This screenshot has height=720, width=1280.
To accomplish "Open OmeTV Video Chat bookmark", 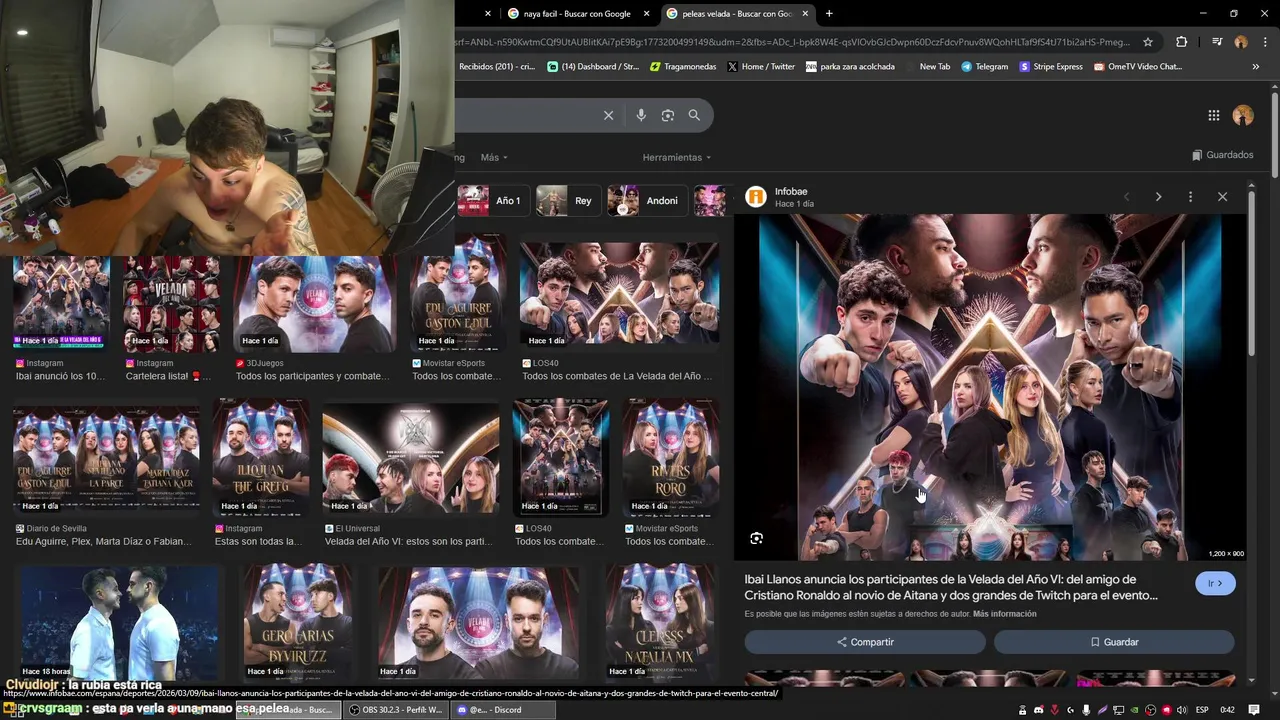I will [x=1138, y=67].
